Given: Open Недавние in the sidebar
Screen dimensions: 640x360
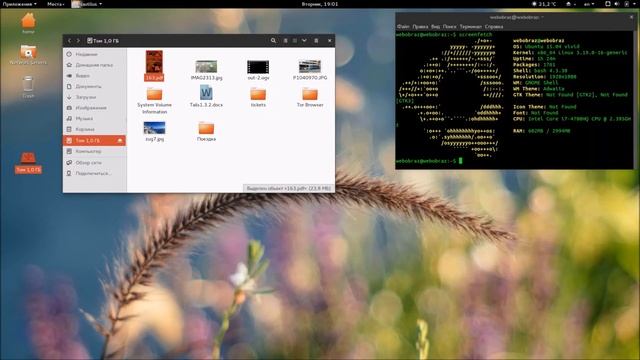Looking at the screenshot, I should [x=95, y=54].
